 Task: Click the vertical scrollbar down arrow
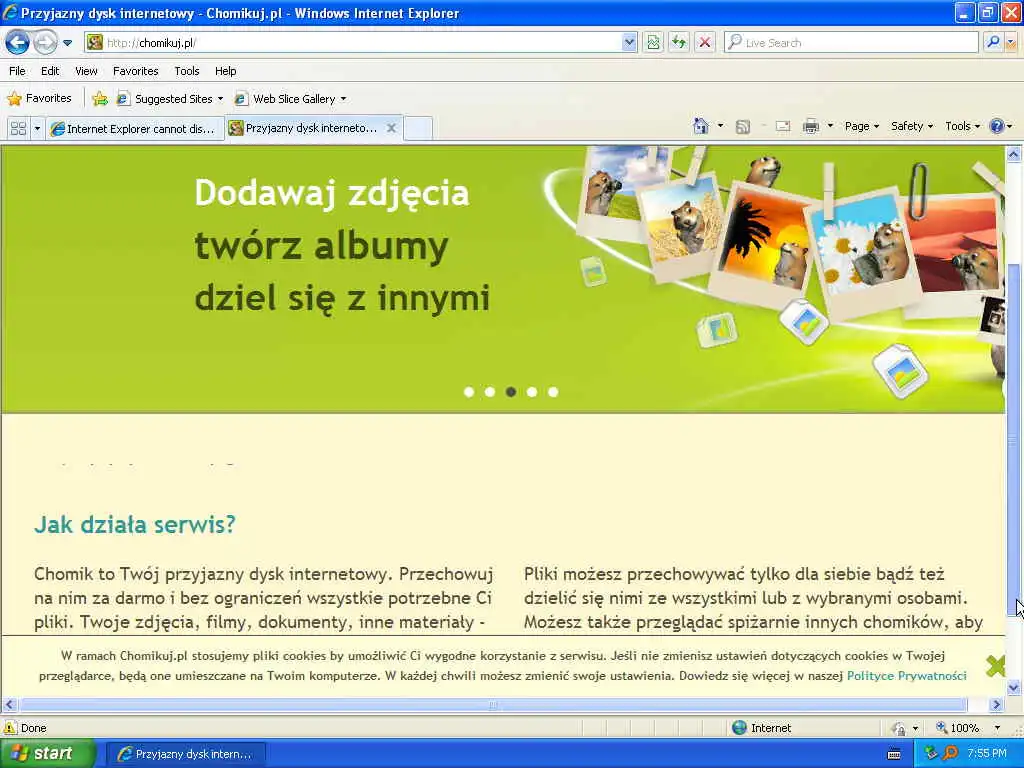click(x=1014, y=688)
